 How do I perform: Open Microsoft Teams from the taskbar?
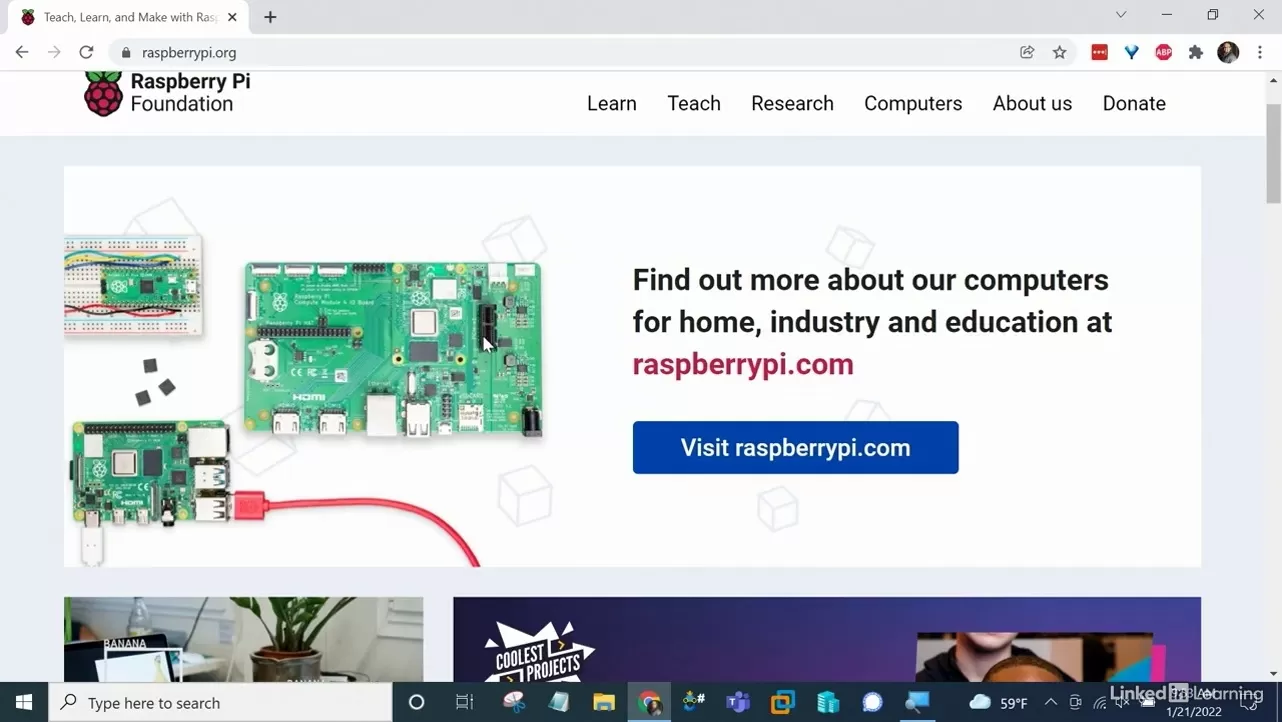pyautogui.click(x=738, y=702)
